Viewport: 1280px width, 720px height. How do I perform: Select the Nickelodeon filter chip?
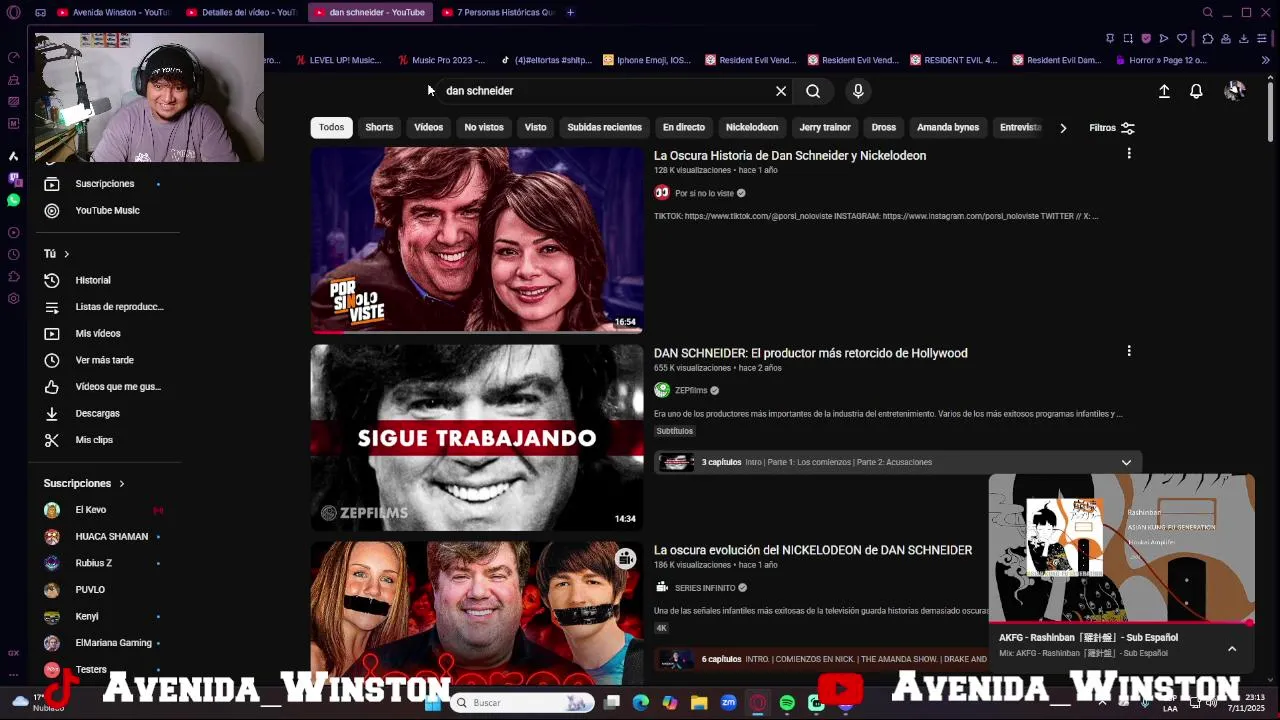click(x=752, y=127)
